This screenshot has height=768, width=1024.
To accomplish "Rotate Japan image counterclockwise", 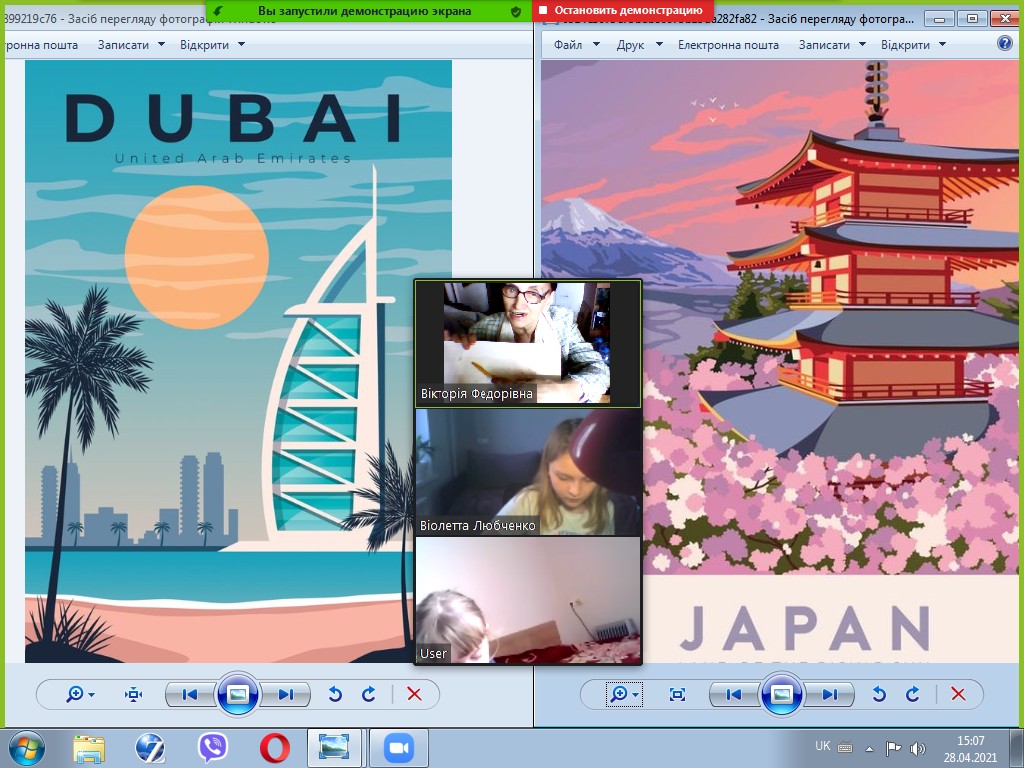I will pos(879,694).
